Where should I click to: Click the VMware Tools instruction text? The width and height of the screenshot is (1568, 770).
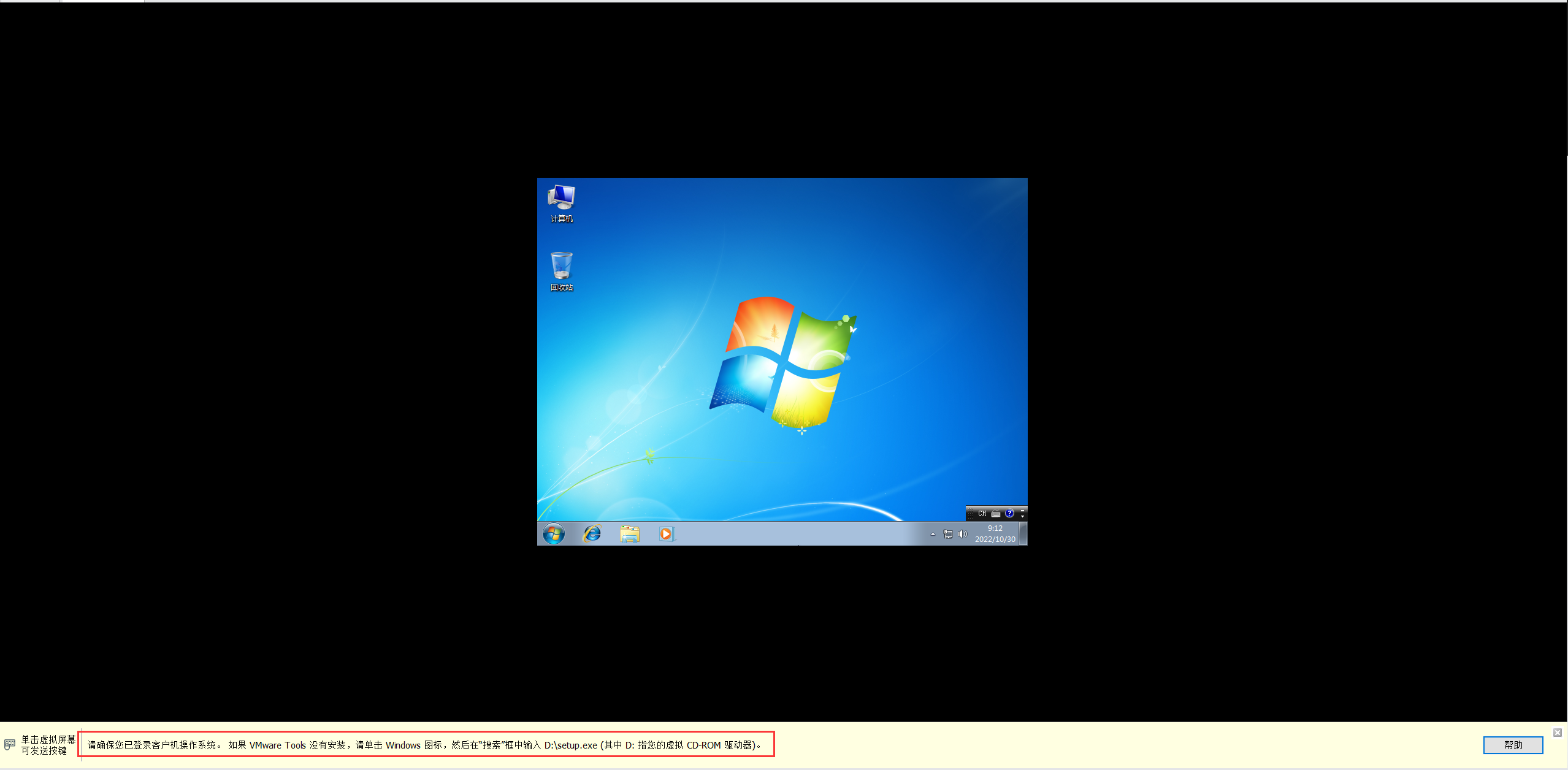[x=425, y=745]
